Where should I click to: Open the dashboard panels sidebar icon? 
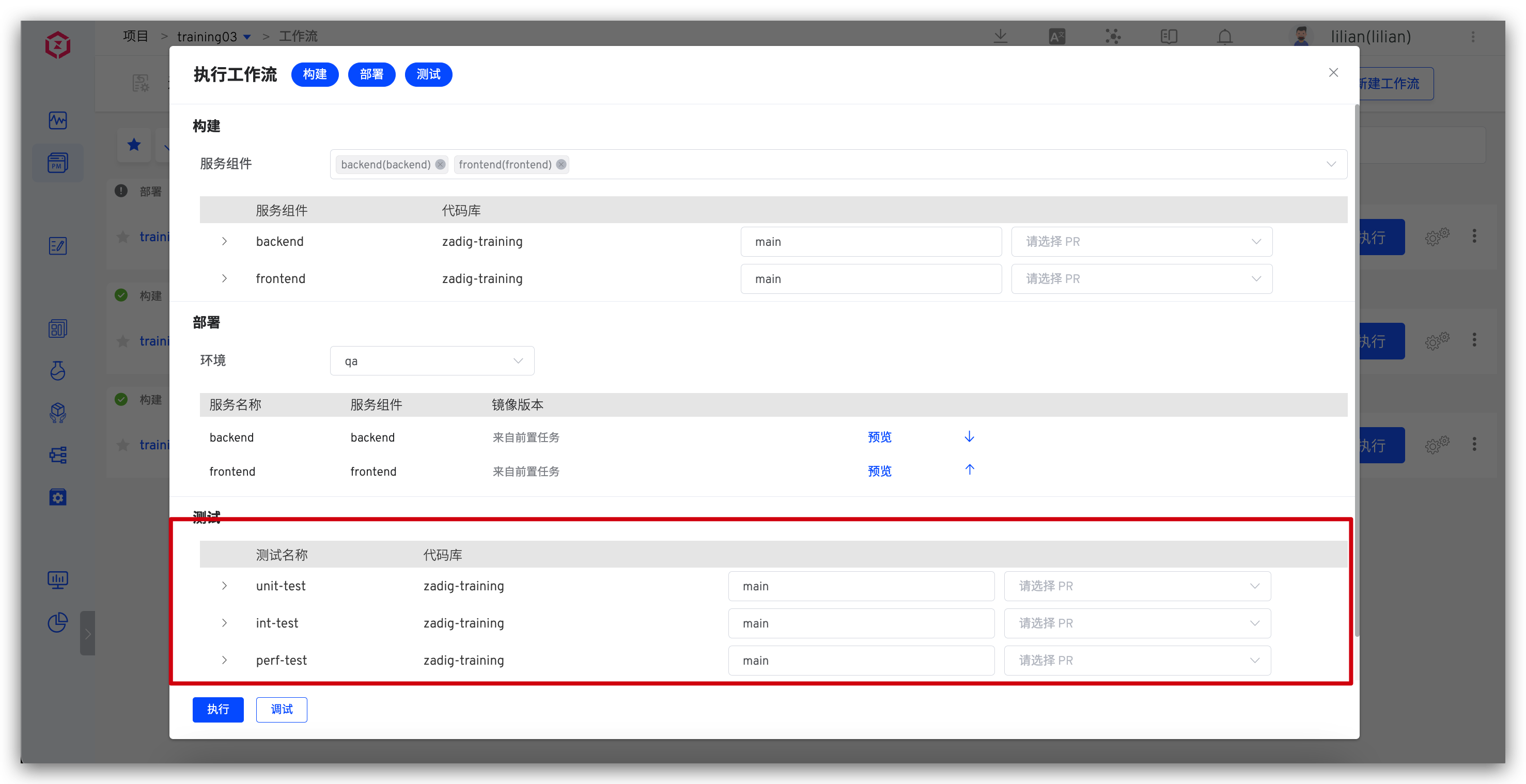click(x=57, y=328)
